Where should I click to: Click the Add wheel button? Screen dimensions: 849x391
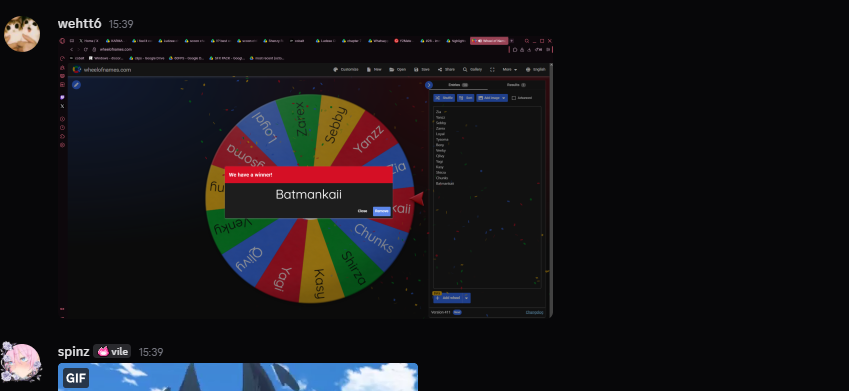point(447,298)
